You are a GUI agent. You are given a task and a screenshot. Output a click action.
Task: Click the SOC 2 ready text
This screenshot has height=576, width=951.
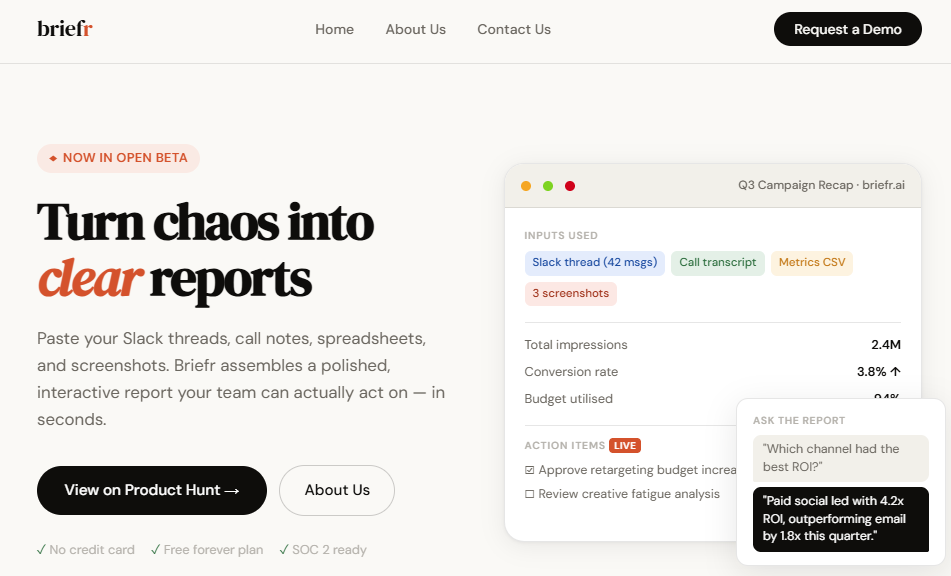329,550
